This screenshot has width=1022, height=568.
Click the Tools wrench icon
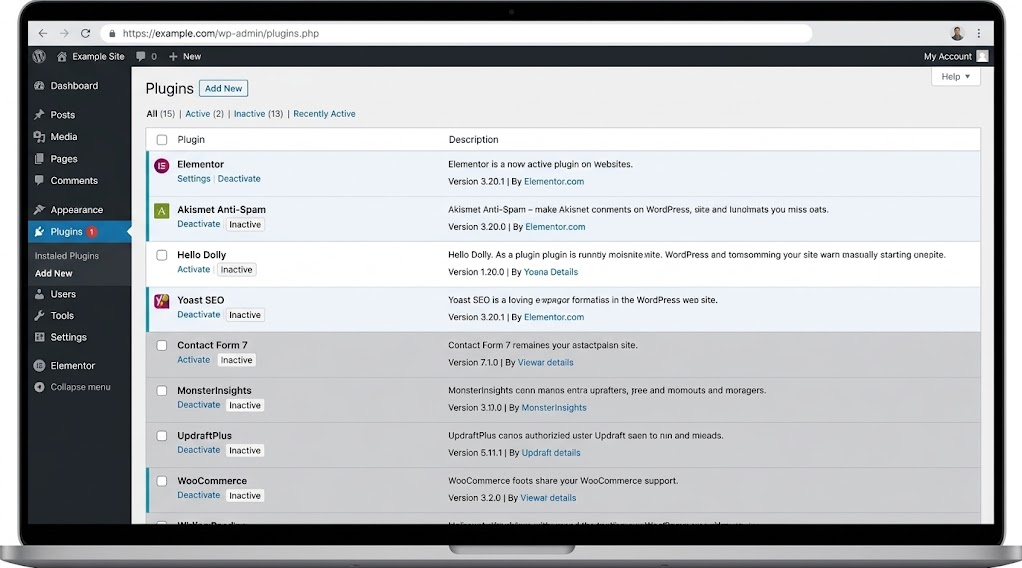(x=39, y=316)
